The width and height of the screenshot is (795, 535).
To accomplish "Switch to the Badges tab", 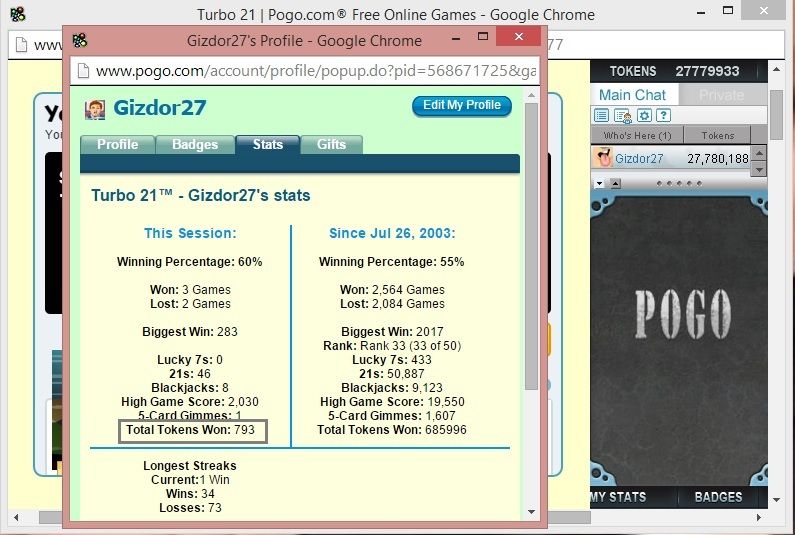I will [195, 145].
